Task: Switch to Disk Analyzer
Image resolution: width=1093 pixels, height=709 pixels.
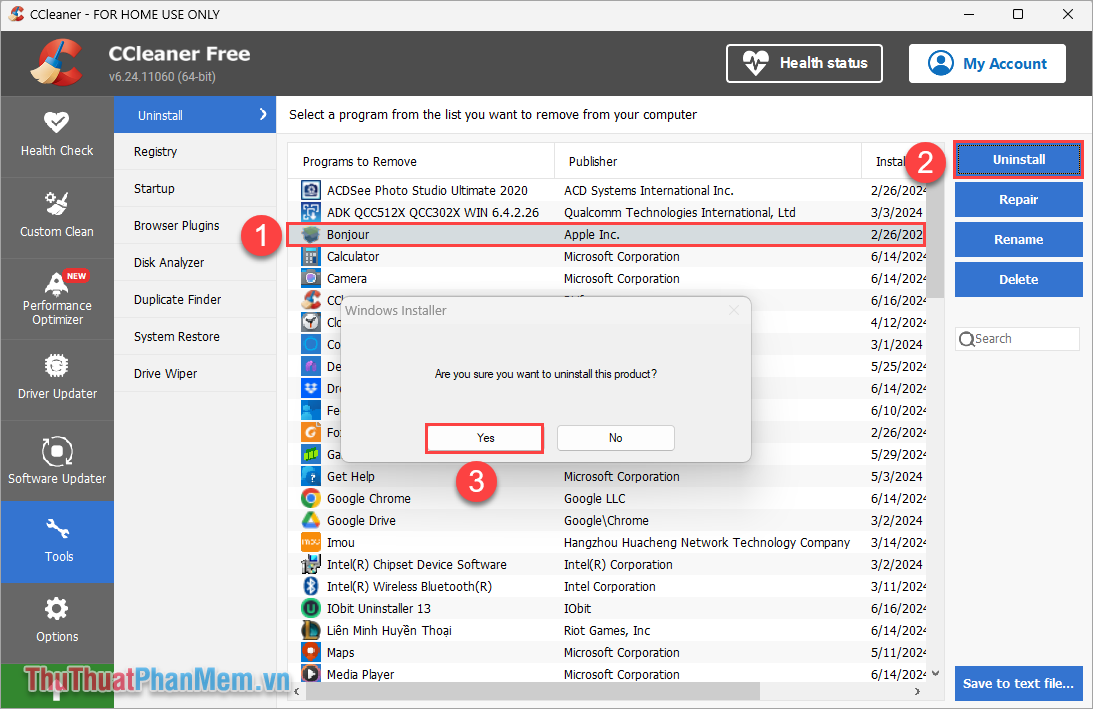Action: (195, 262)
